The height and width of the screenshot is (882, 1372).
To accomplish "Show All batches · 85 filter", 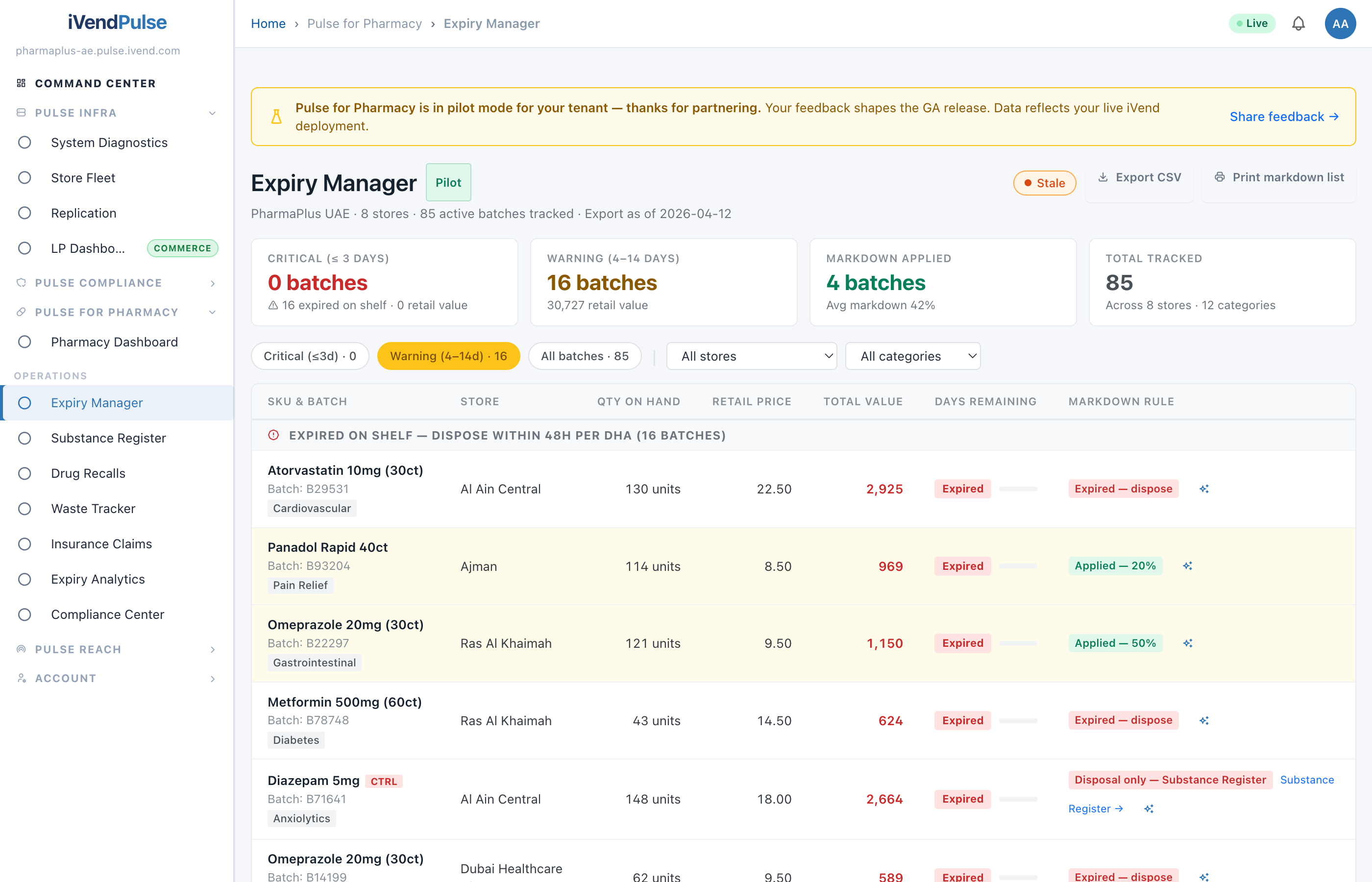I will (x=585, y=356).
